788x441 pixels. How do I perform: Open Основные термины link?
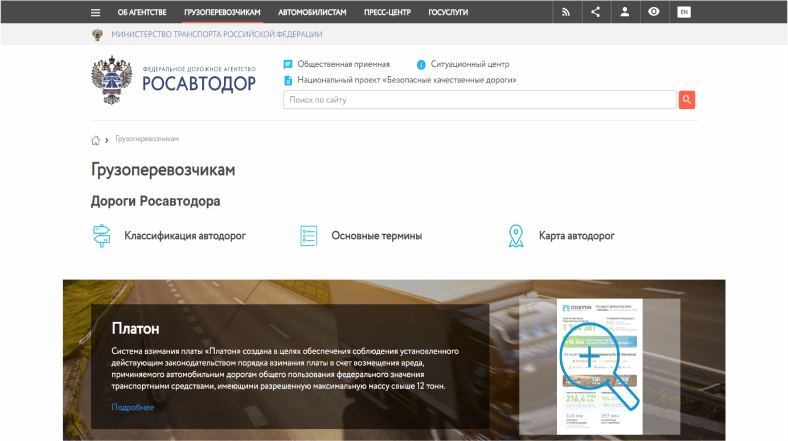tap(376, 236)
